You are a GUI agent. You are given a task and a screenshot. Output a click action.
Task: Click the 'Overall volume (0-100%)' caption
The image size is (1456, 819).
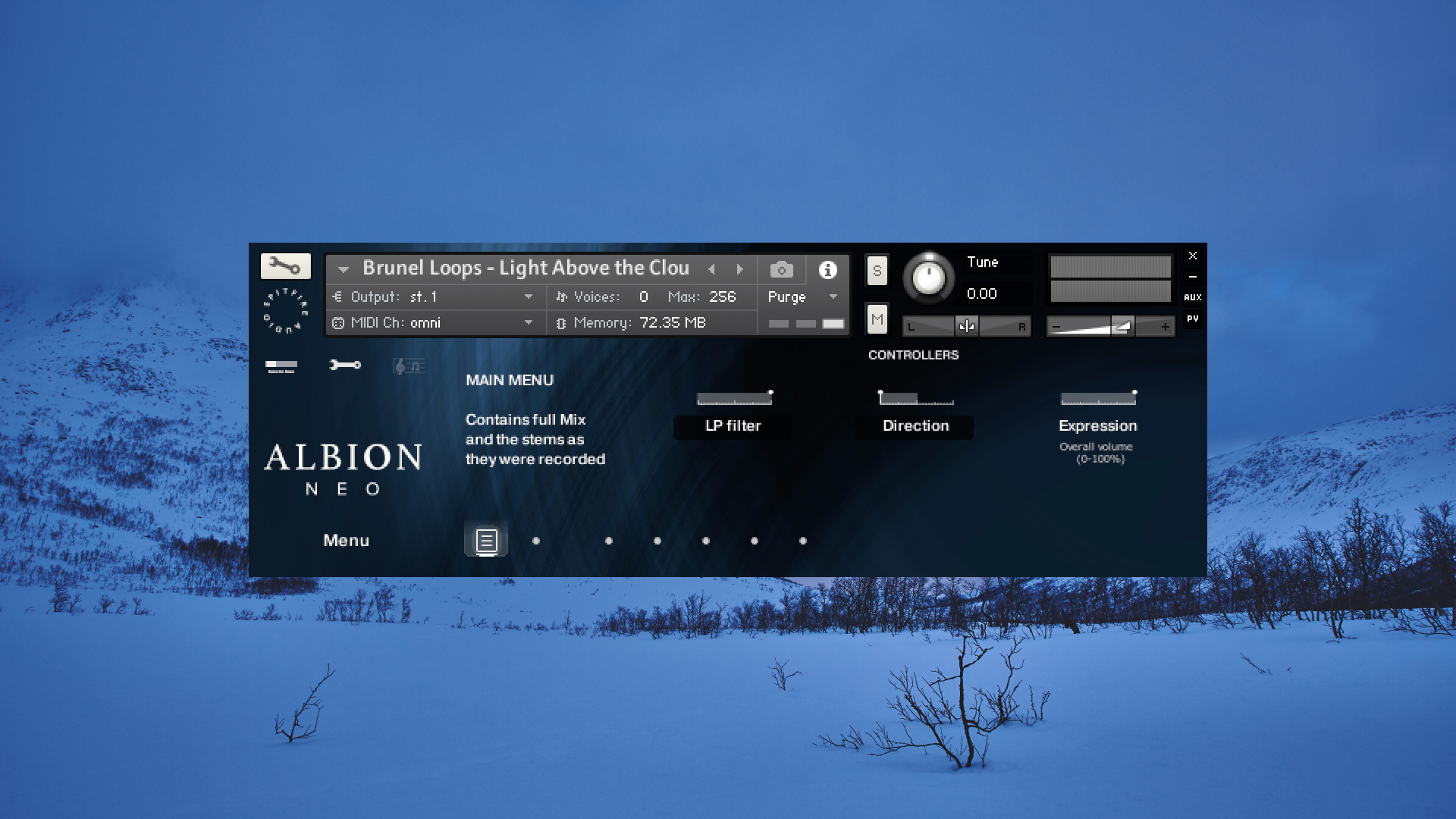1097,453
